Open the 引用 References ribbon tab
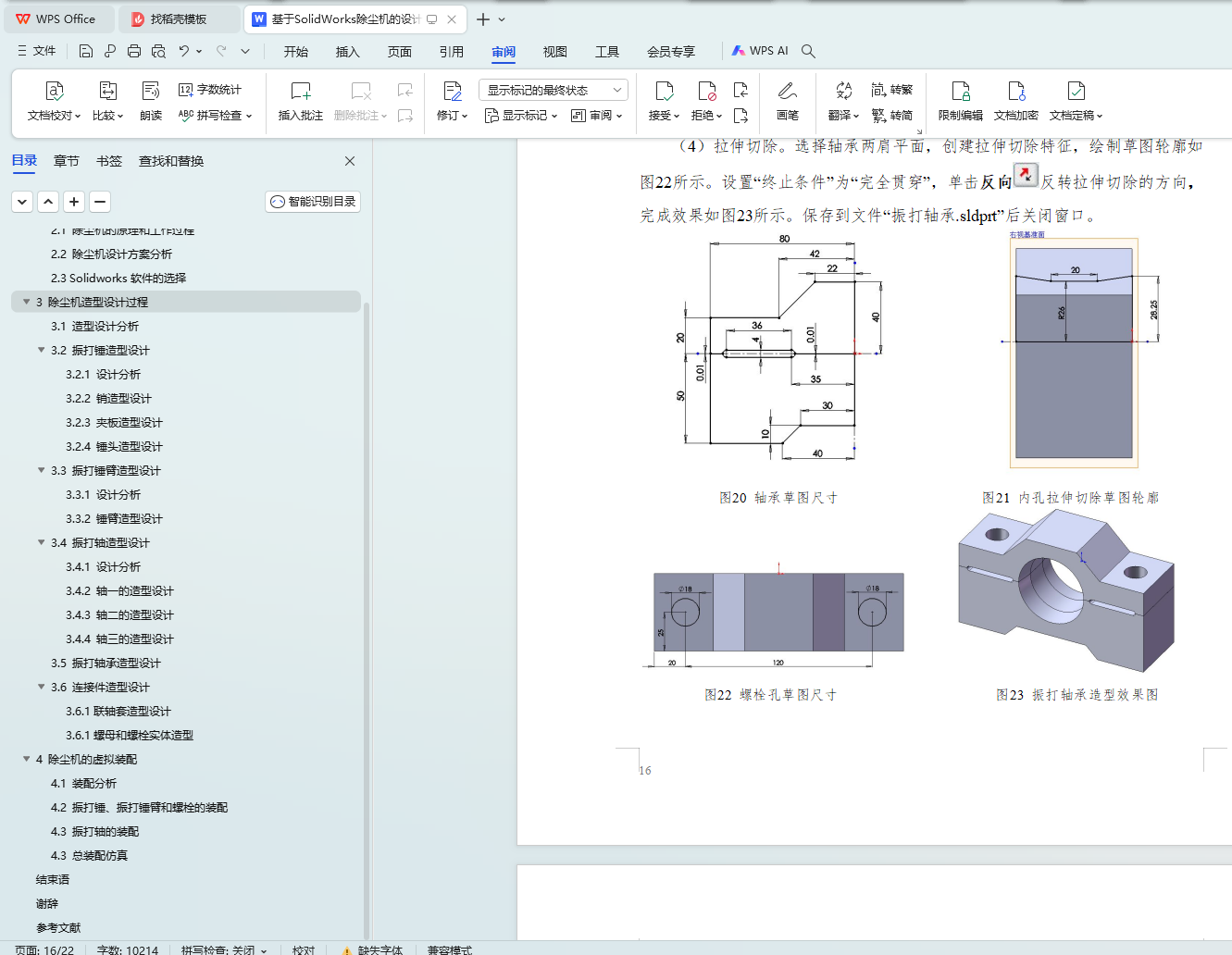 tap(452, 52)
